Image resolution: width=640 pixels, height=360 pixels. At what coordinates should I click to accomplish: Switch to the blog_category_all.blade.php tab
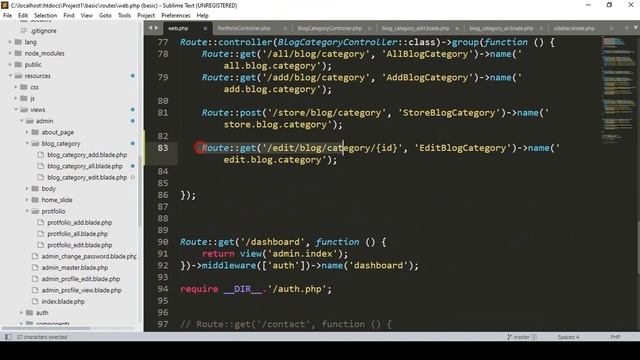pos(501,28)
